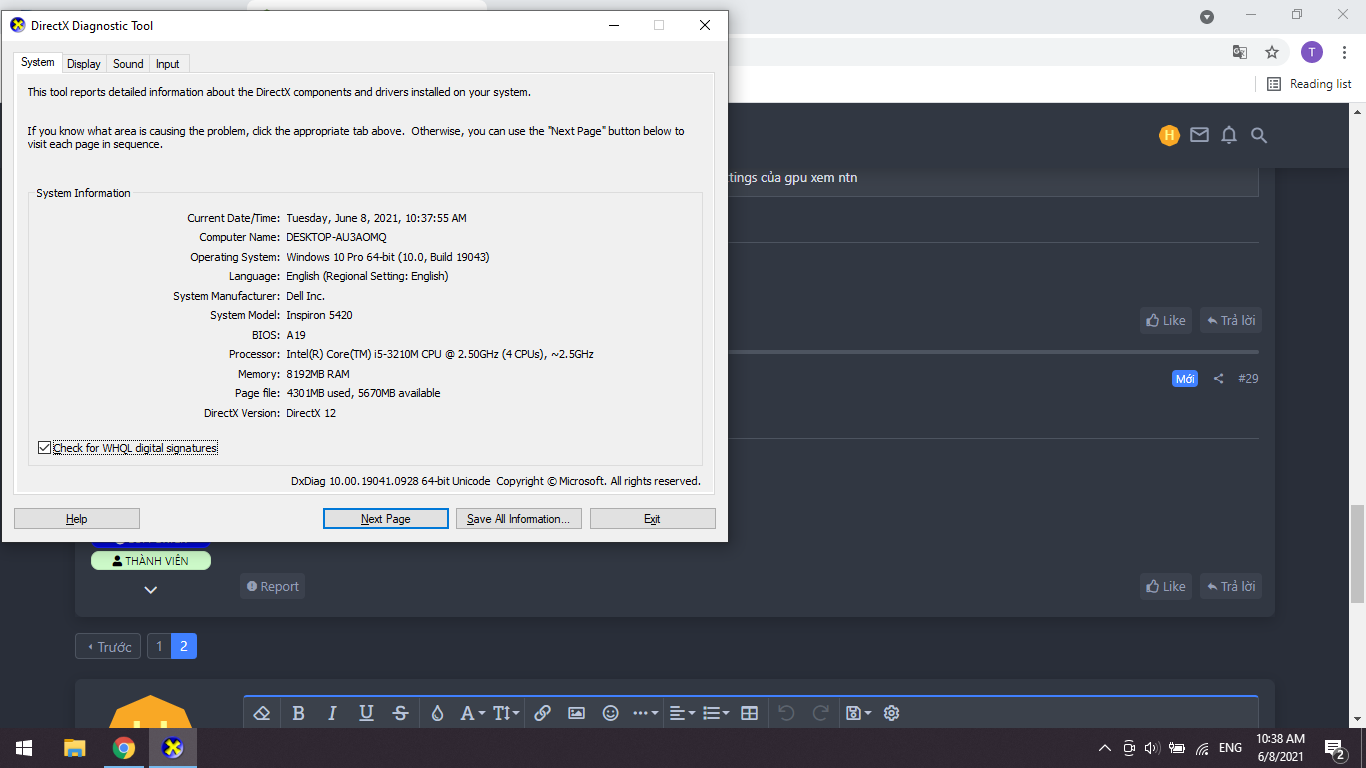
Task: Select page 2 of the thread
Action: pos(184,646)
